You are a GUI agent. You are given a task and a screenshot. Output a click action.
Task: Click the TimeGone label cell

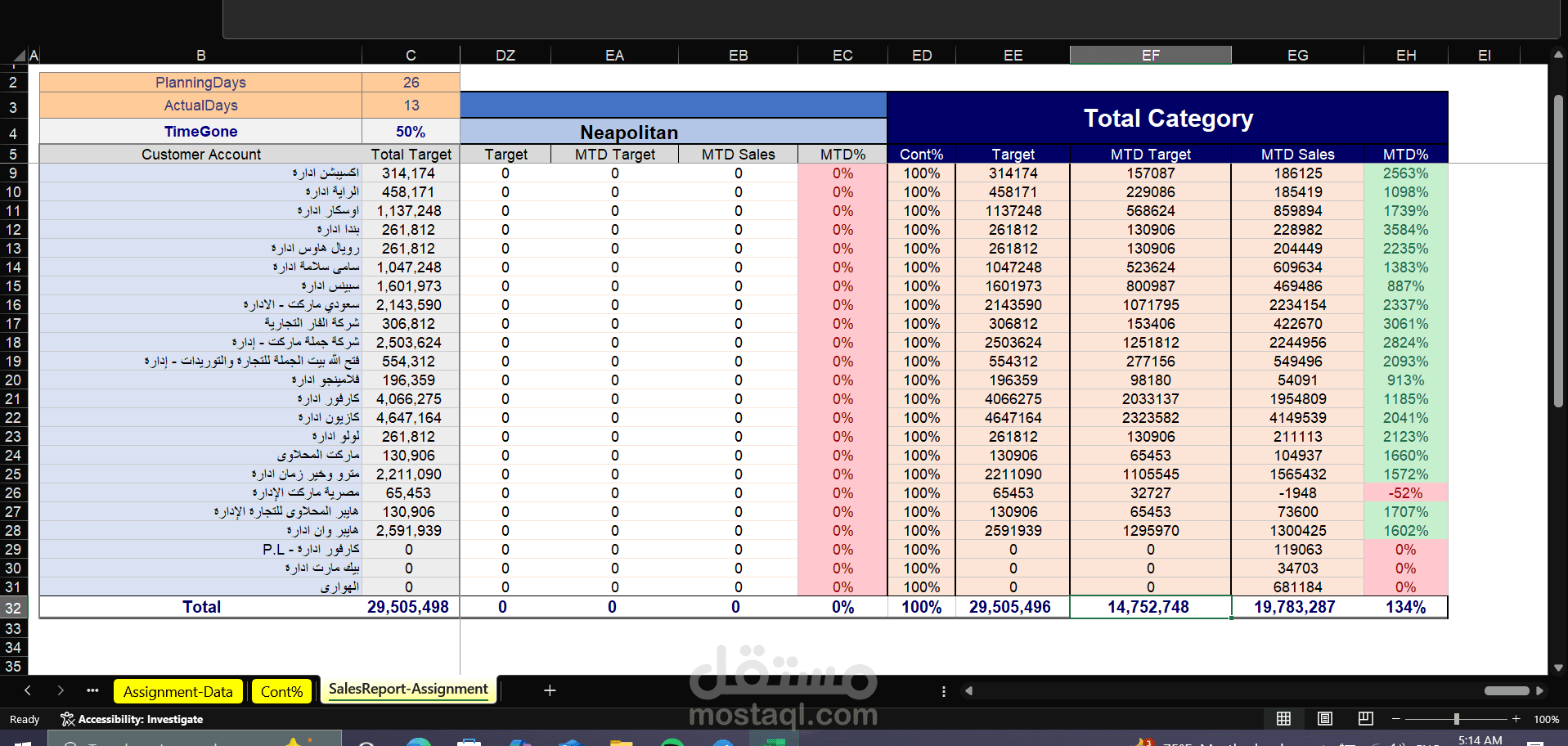point(201,132)
